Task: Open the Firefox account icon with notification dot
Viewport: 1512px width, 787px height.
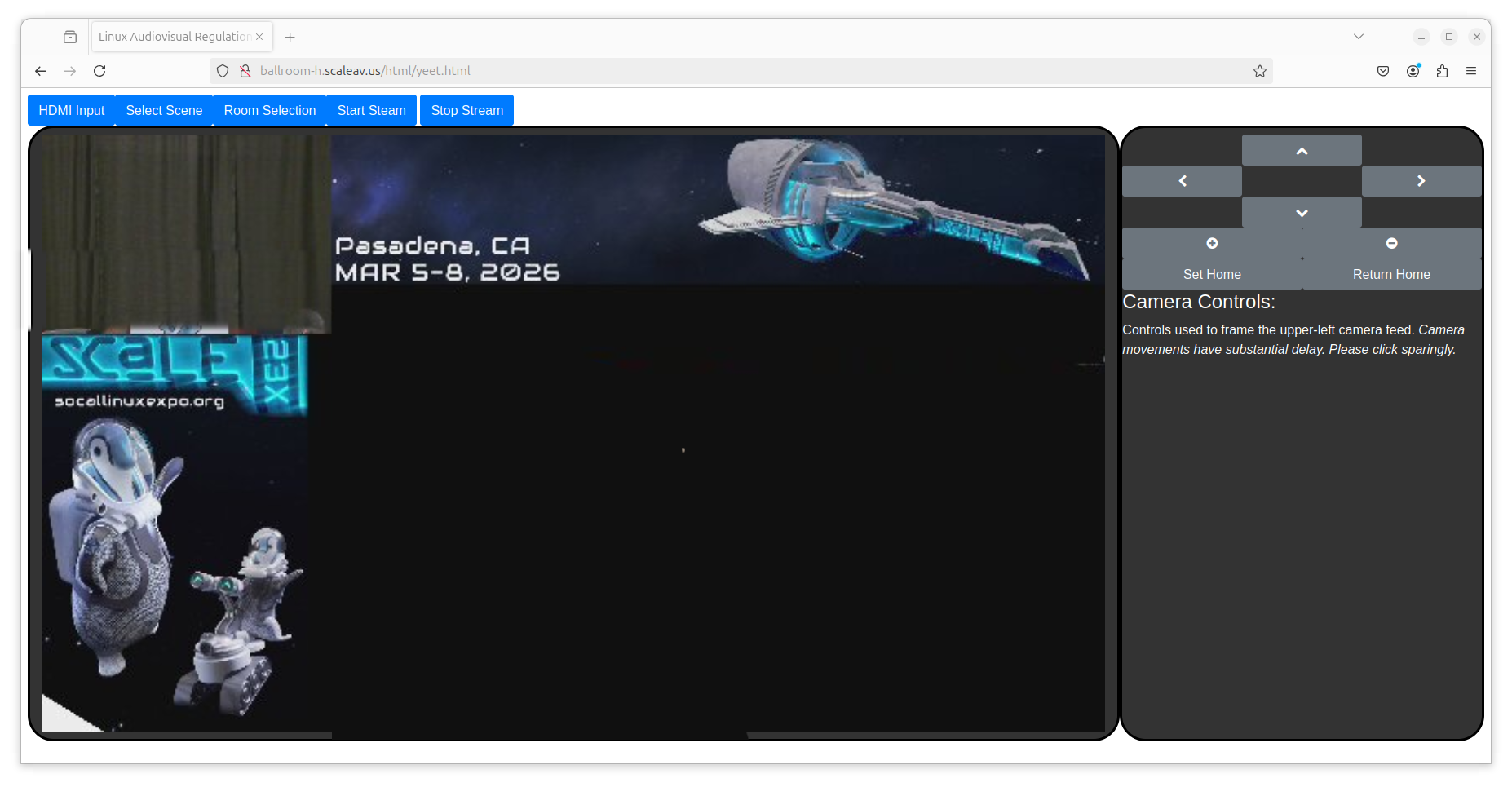Action: (x=1413, y=71)
